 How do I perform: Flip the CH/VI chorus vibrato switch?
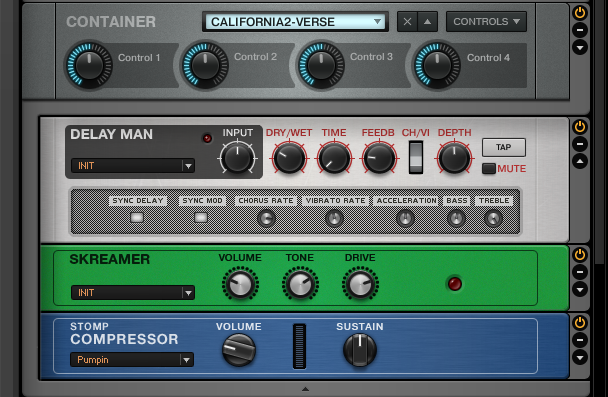[x=416, y=157]
